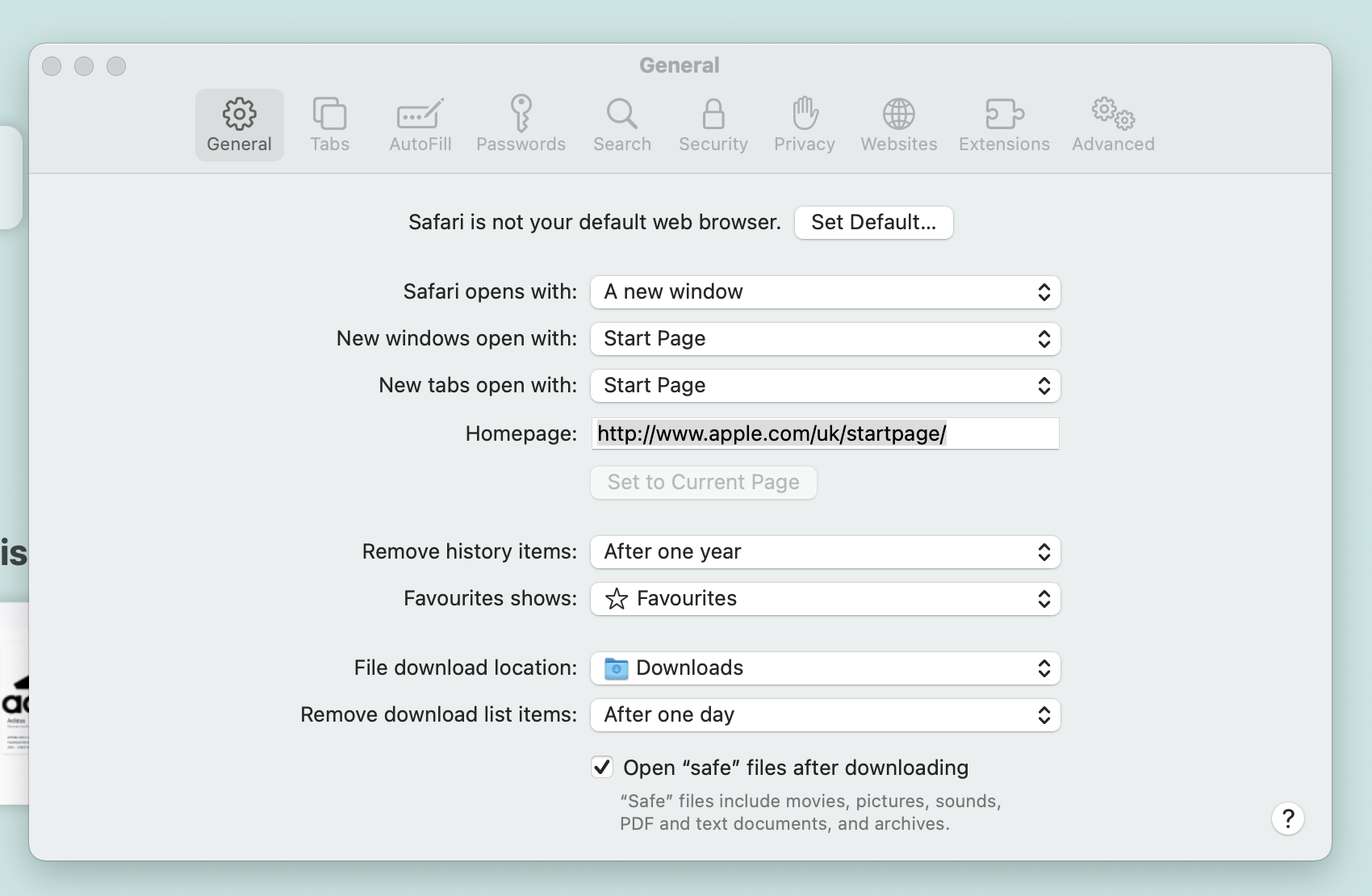Expand the New windows open with dropdown
1372x896 pixels.
[826, 339]
